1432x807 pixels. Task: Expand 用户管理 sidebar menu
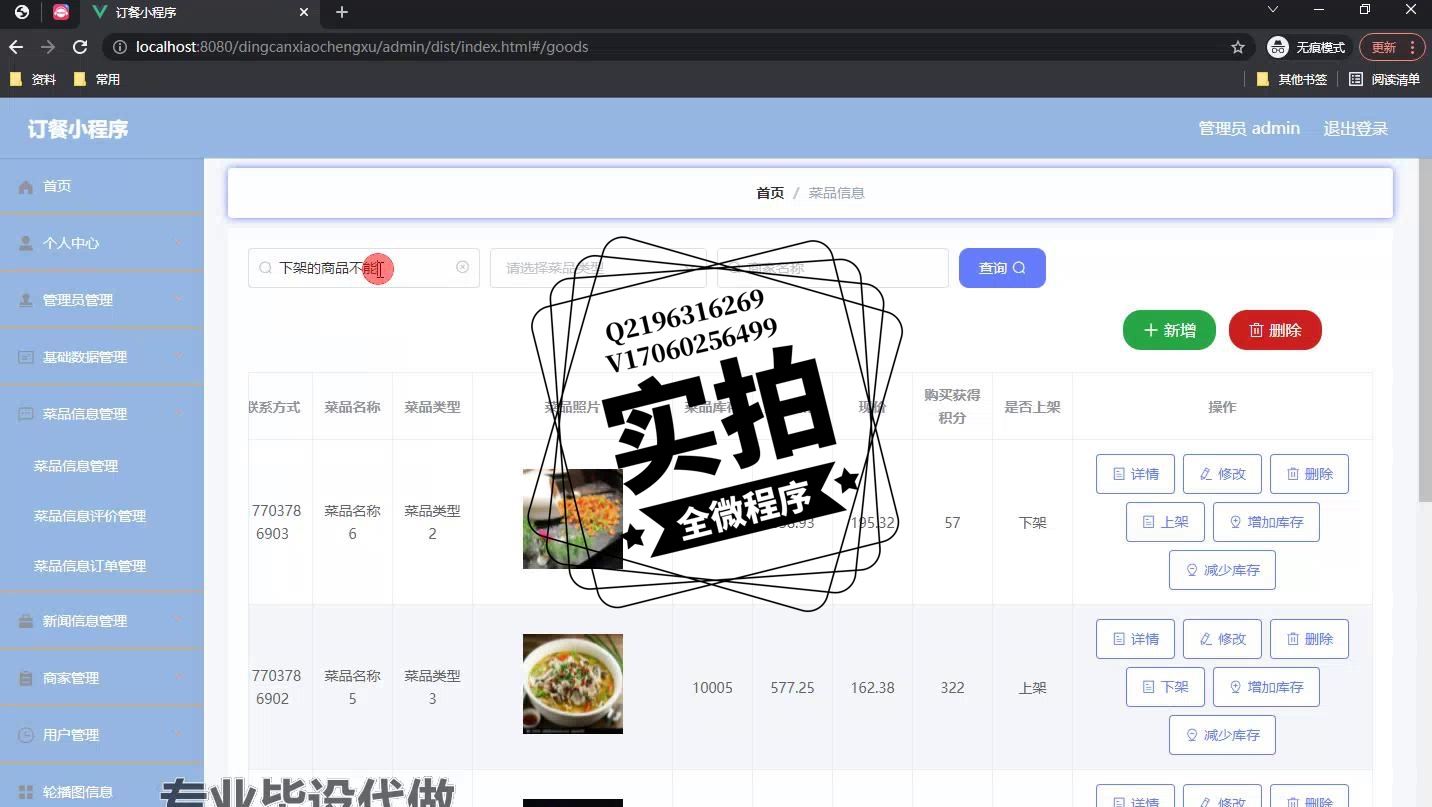tap(102, 735)
